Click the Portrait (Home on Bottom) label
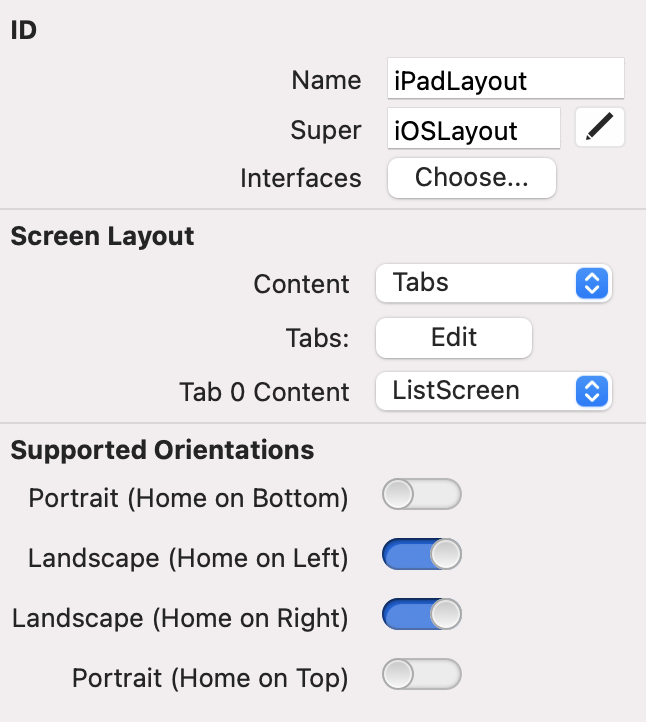The height and width of the screenshot is (722, 646). [x=188, y=497]
